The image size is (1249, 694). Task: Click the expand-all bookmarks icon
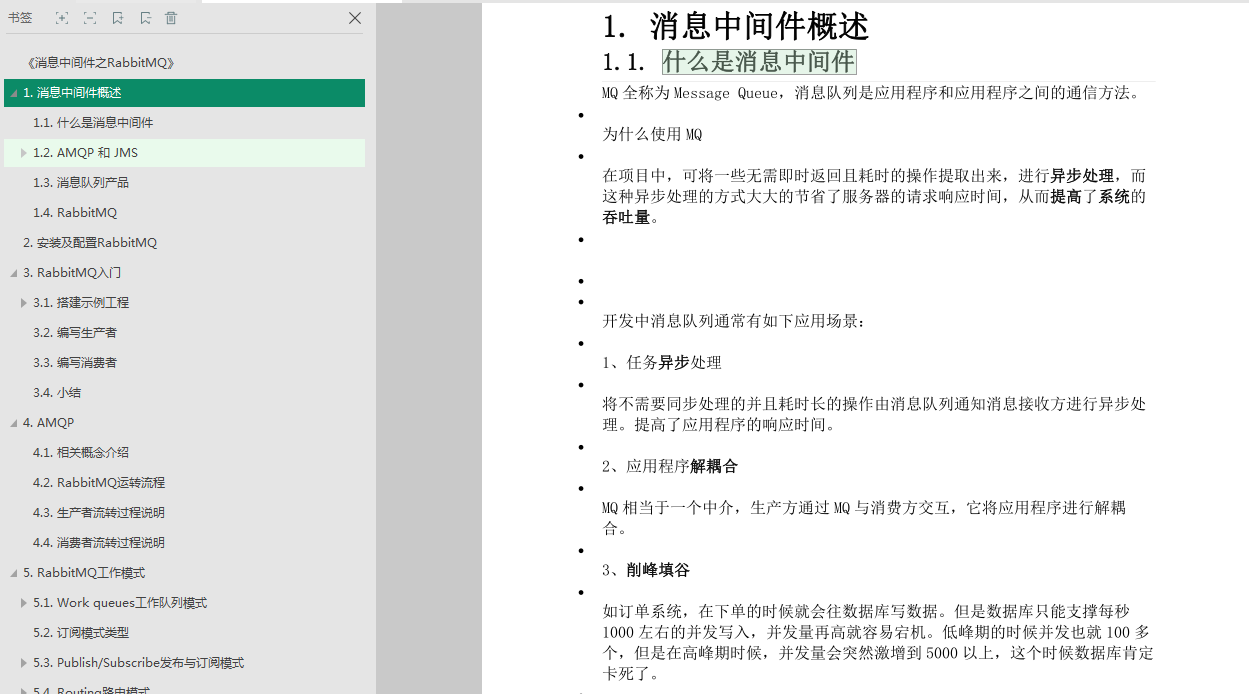[x=62, y=18]
